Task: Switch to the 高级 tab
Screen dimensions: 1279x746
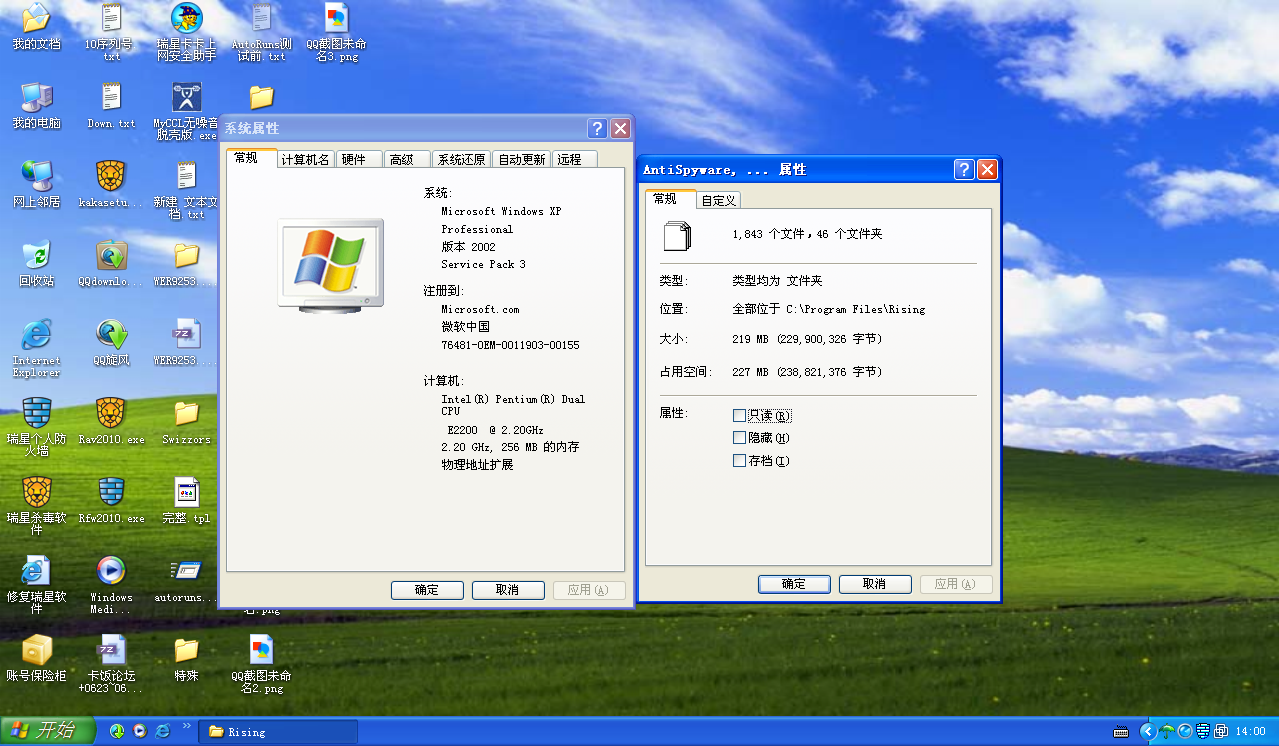Action: [x=407, y=159]
